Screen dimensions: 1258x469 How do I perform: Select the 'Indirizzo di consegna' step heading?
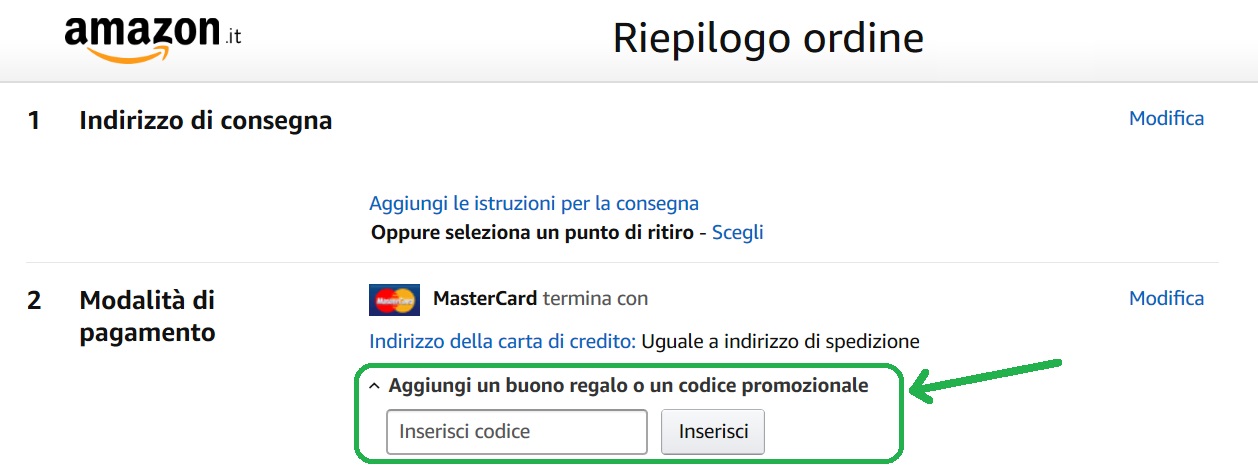tap(205, 121)
